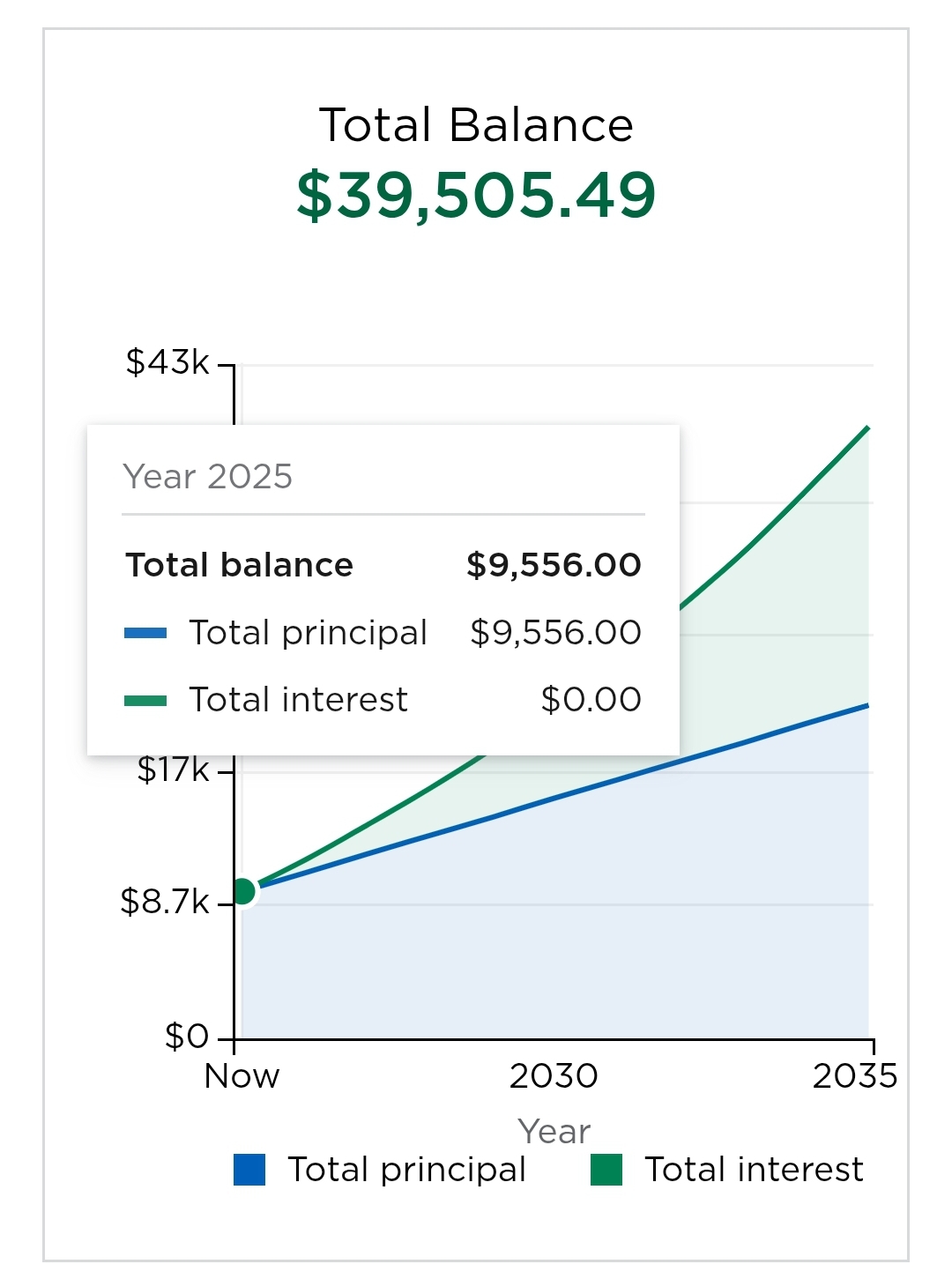The width and height of the screenshot is (952, 1279).
Task: Click the blue line swatch in tooltip
Action: (145, 633)
